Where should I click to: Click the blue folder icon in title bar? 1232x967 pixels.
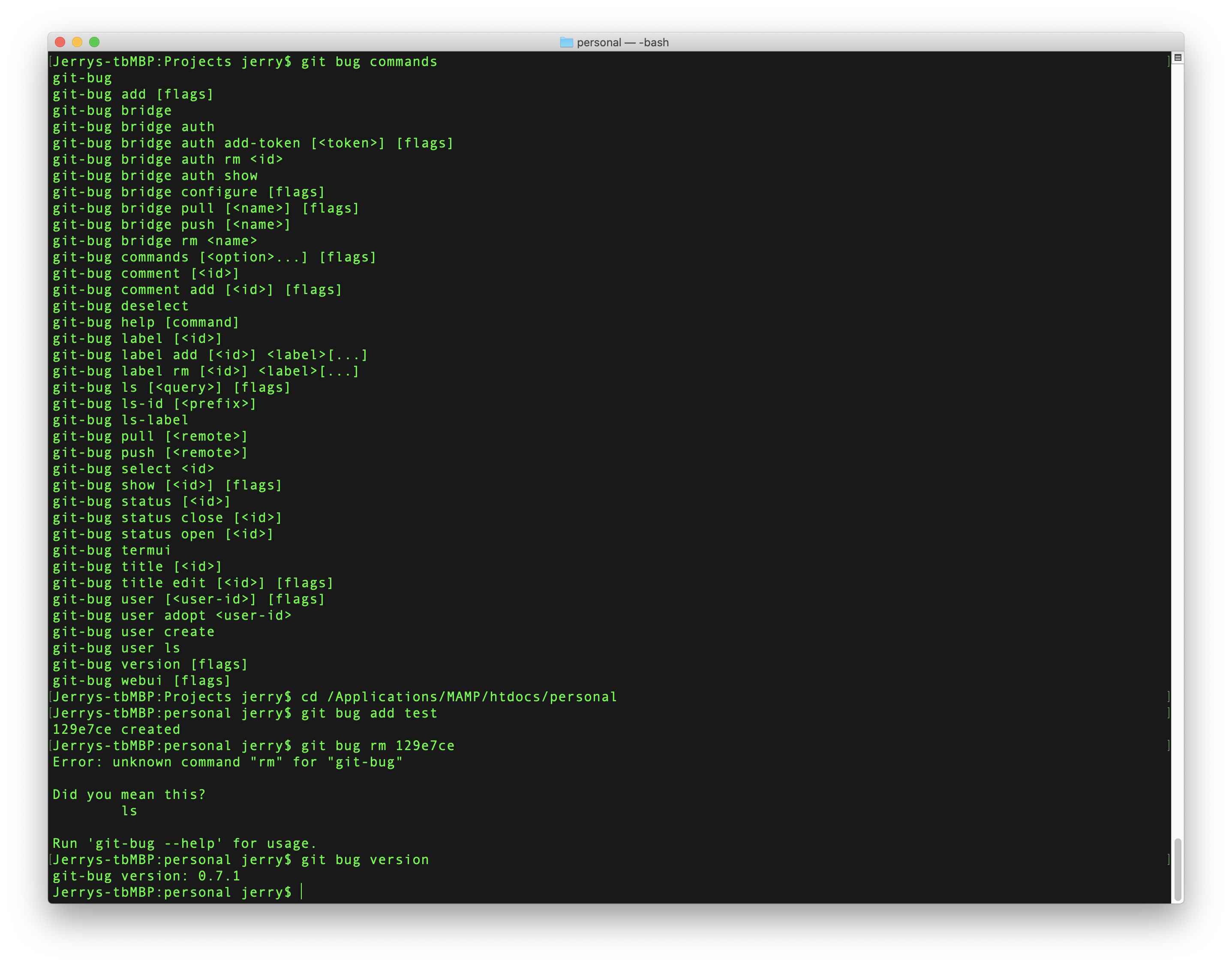(566, 42)
